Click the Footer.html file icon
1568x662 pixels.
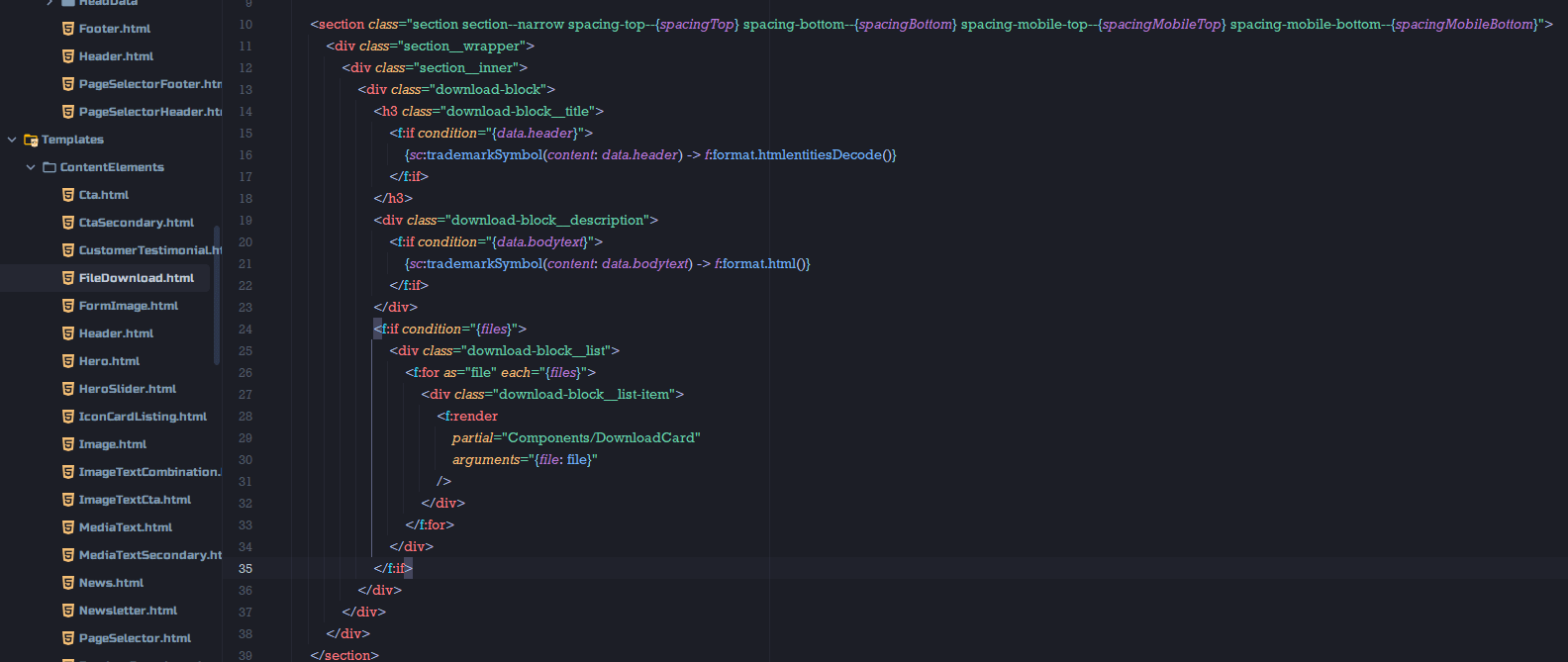pos(68,29)
